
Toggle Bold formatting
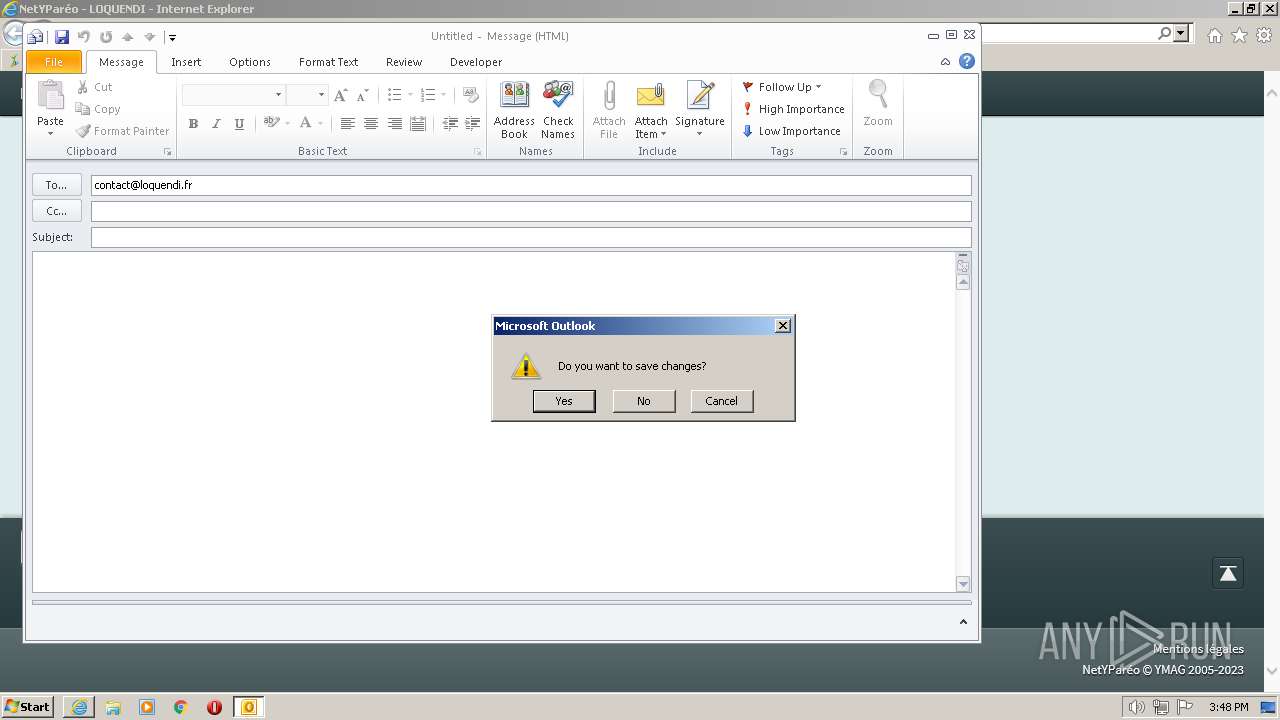(x=193, y=124)
